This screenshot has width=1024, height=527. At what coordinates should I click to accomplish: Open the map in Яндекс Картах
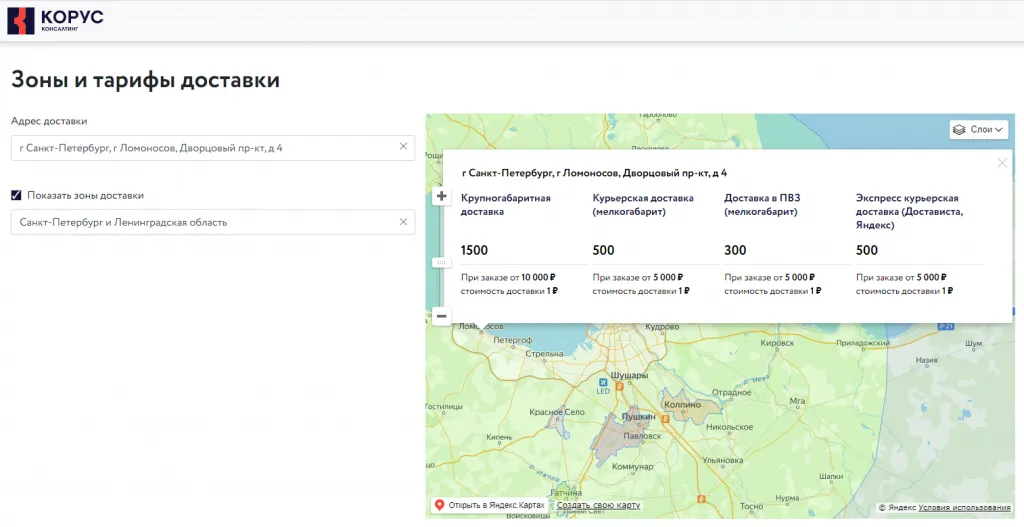[489, 505]
